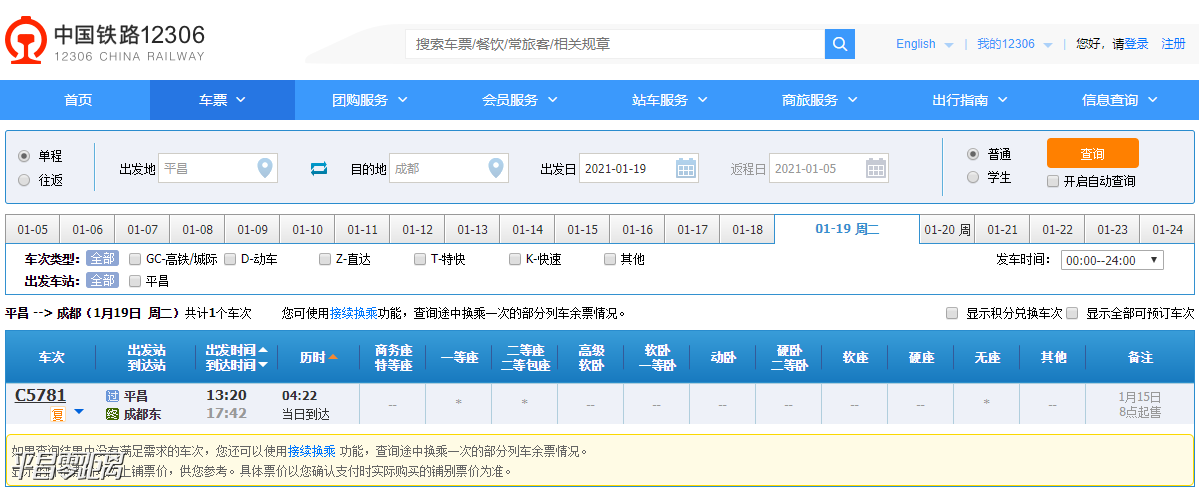Select the 普通 ticket type radio

973,154
